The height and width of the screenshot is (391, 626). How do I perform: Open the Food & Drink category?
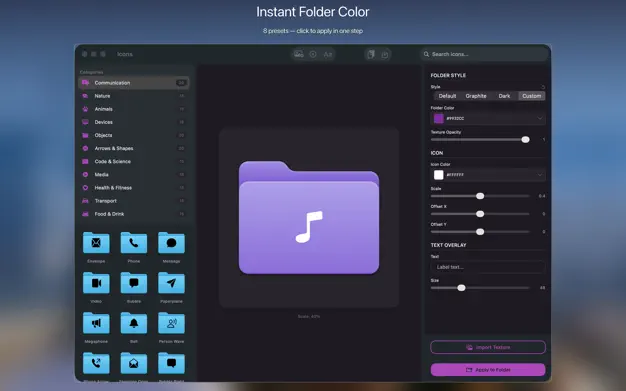point(133,214)
